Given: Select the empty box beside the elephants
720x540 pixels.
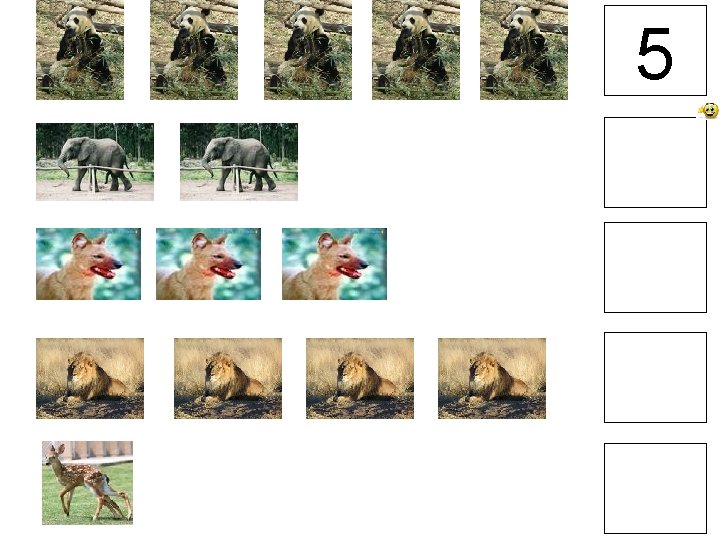Looking at the screenshot, I should 655,163.
